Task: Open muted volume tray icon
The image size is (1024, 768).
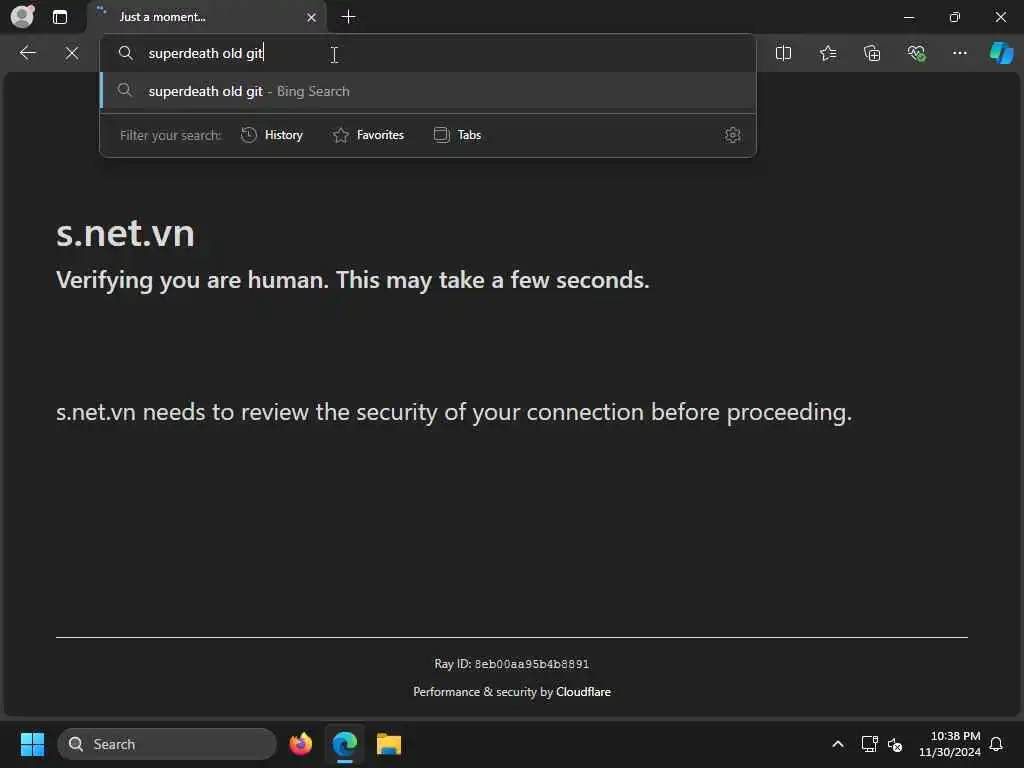Action: coord(895,744)
